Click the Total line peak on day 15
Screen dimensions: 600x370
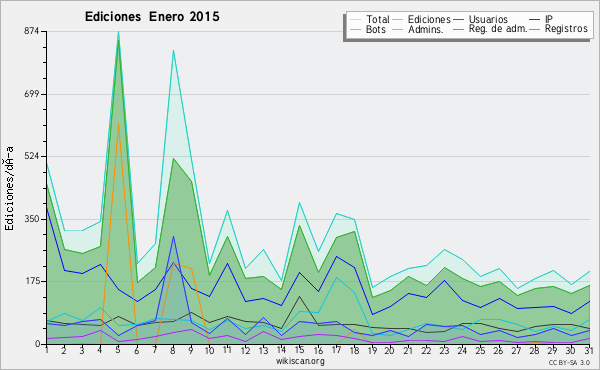pos(300,202)
